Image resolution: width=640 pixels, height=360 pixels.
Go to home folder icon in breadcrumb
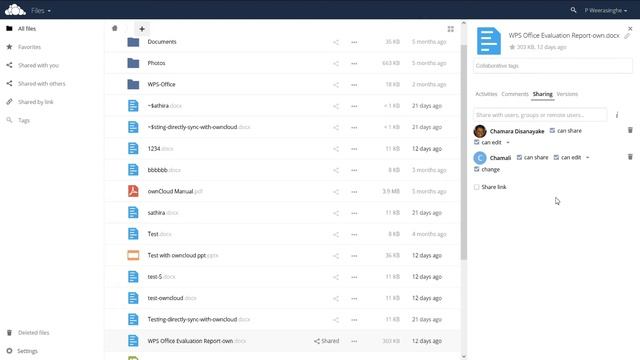115,28
